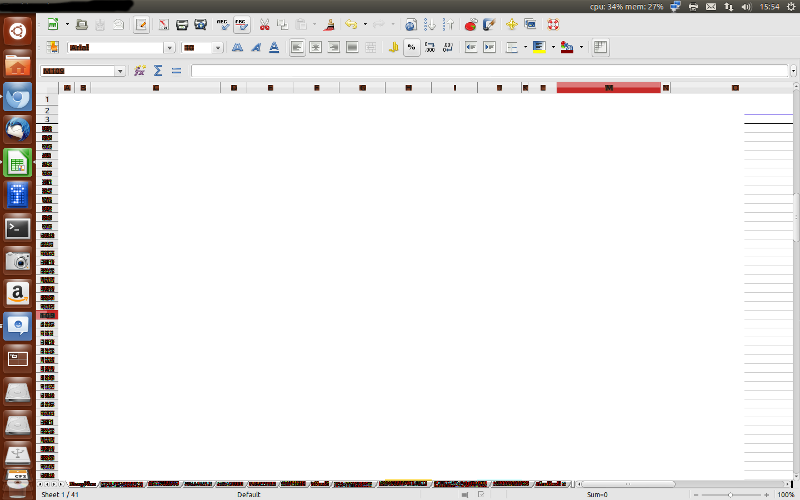Expand the font size dropdown
The width and height of the screenshot is (800, 500).
(217, 47)
